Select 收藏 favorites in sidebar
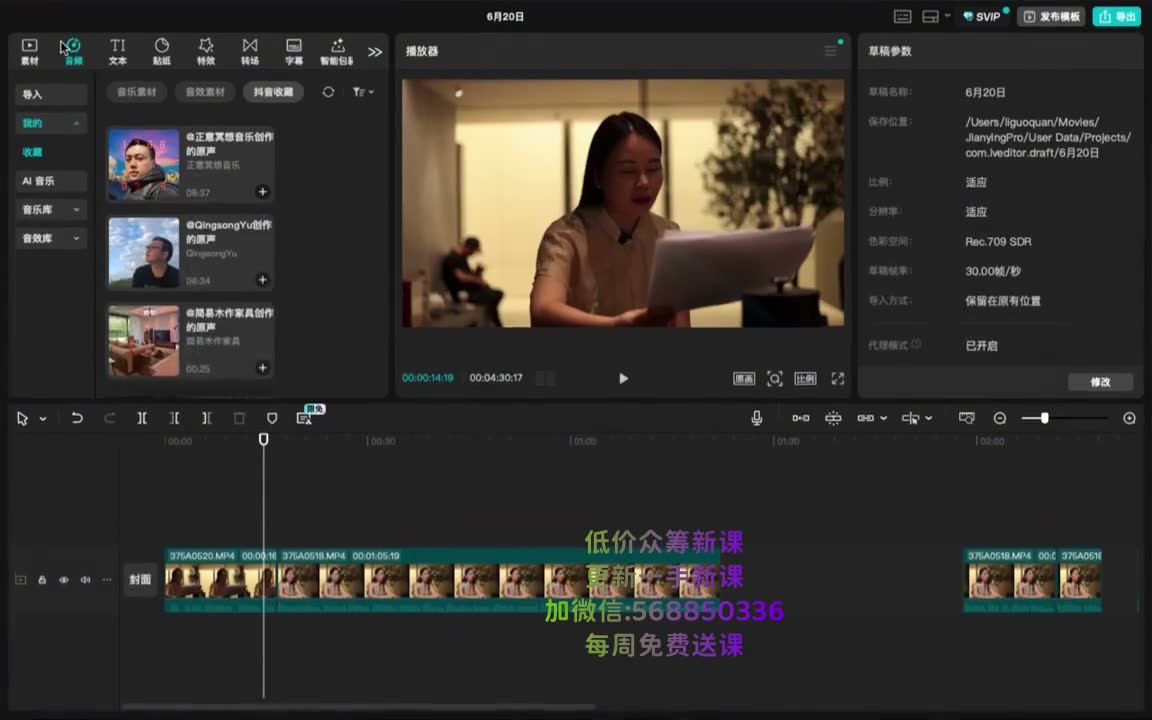This screenshot has height=720, width=1152. (32, 152)
